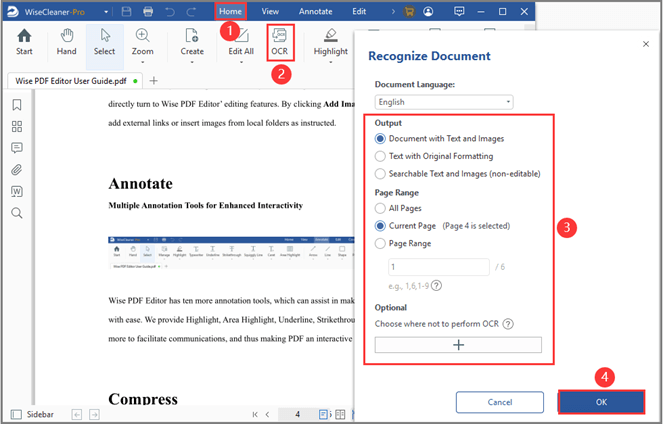663x424 pixels.
Task: Open the Bookmarks sidebar panel
Action: [17, 105]
